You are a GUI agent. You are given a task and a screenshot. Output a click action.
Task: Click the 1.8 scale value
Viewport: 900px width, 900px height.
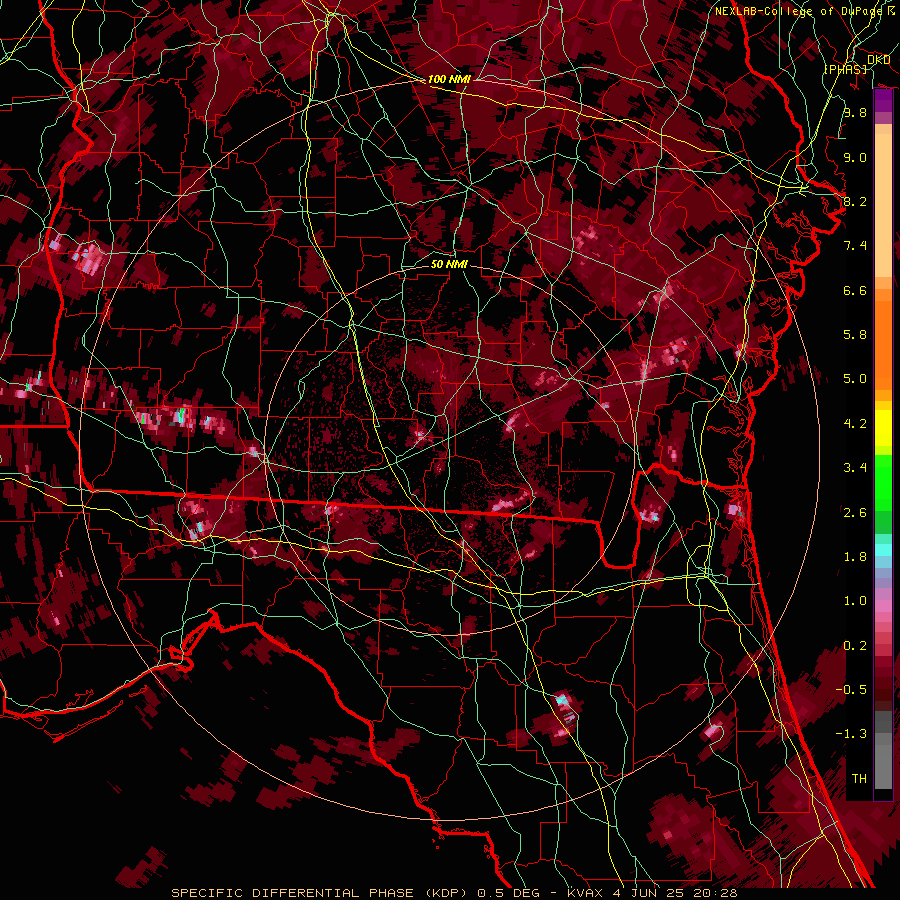pos(855,557)
